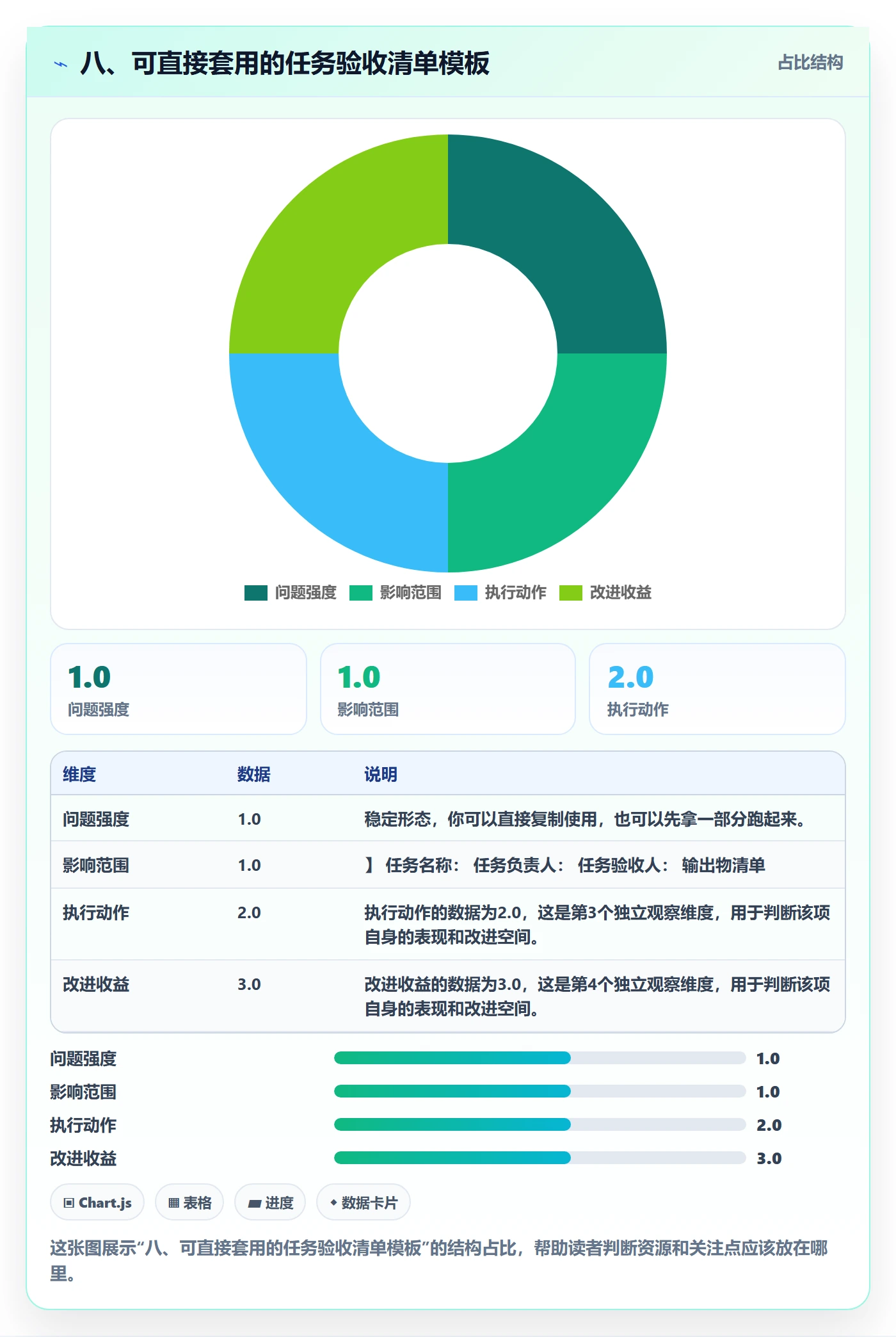Click the 执行动作 cell in the table
Screen dimensions: 896x1337
(x=96, y=912)
